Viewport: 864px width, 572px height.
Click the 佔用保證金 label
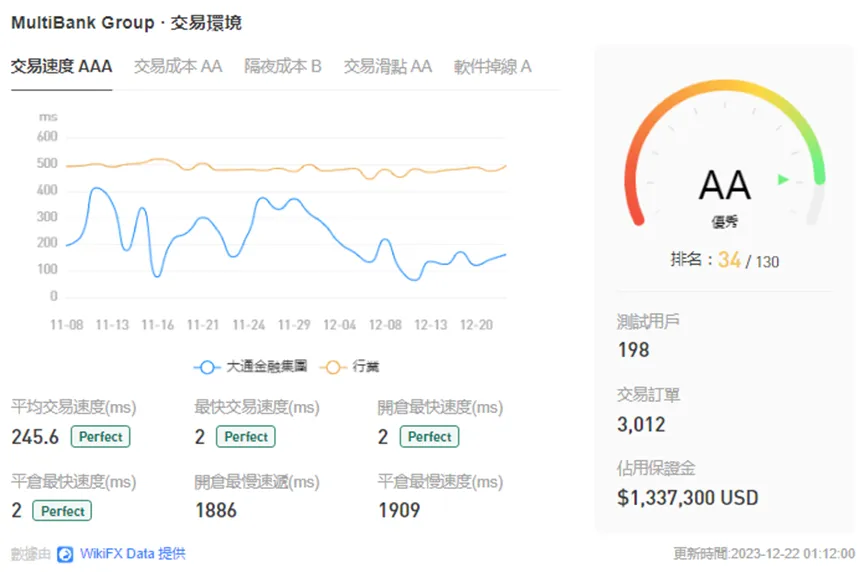click(x=656, y=468)
